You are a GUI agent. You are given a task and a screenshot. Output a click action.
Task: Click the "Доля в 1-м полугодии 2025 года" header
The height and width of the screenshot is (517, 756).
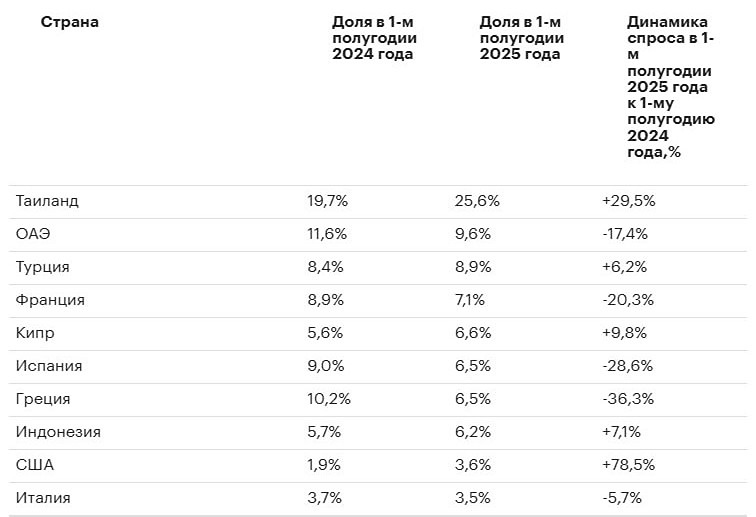pyautogui.click(x=521, y=38)
